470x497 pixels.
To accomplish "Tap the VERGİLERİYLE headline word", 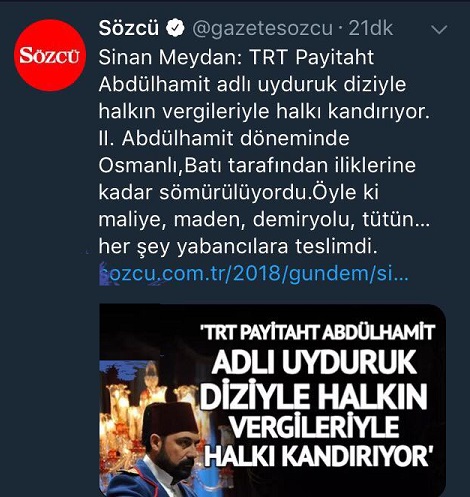I will pyautogui.click(x=315, y=427).
